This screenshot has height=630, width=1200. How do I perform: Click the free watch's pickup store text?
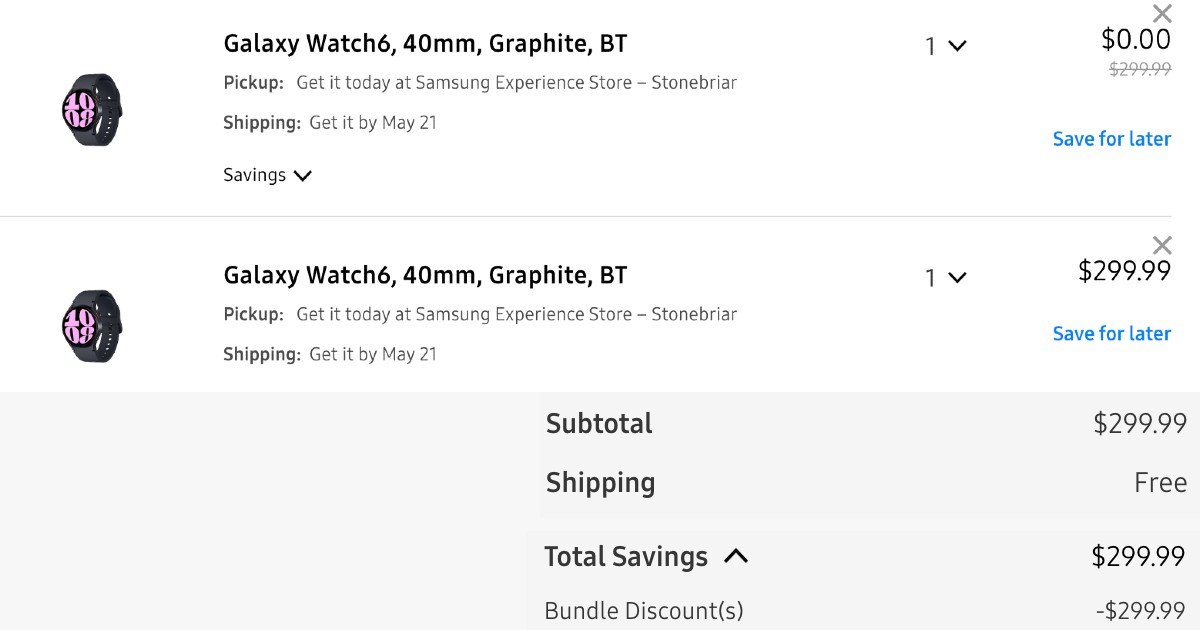click(516, 83)
